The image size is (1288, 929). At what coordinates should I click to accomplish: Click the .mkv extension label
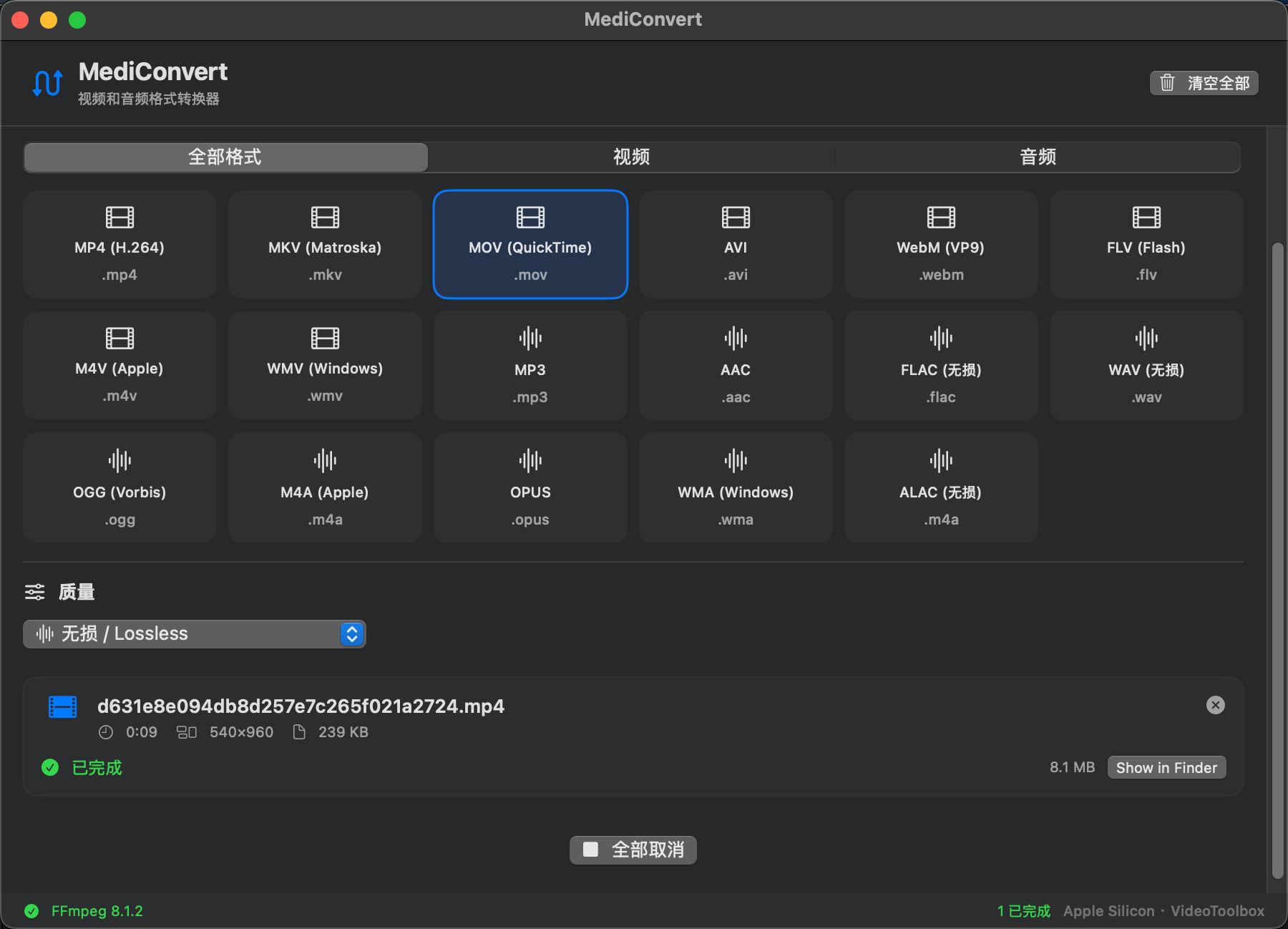tap(326, 275)
